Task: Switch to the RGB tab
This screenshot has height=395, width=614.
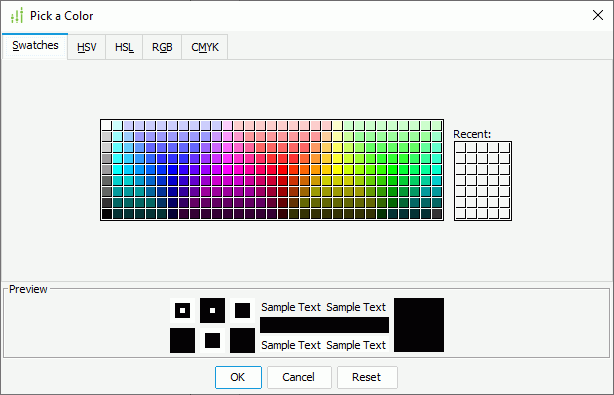Action: point(162,47)
